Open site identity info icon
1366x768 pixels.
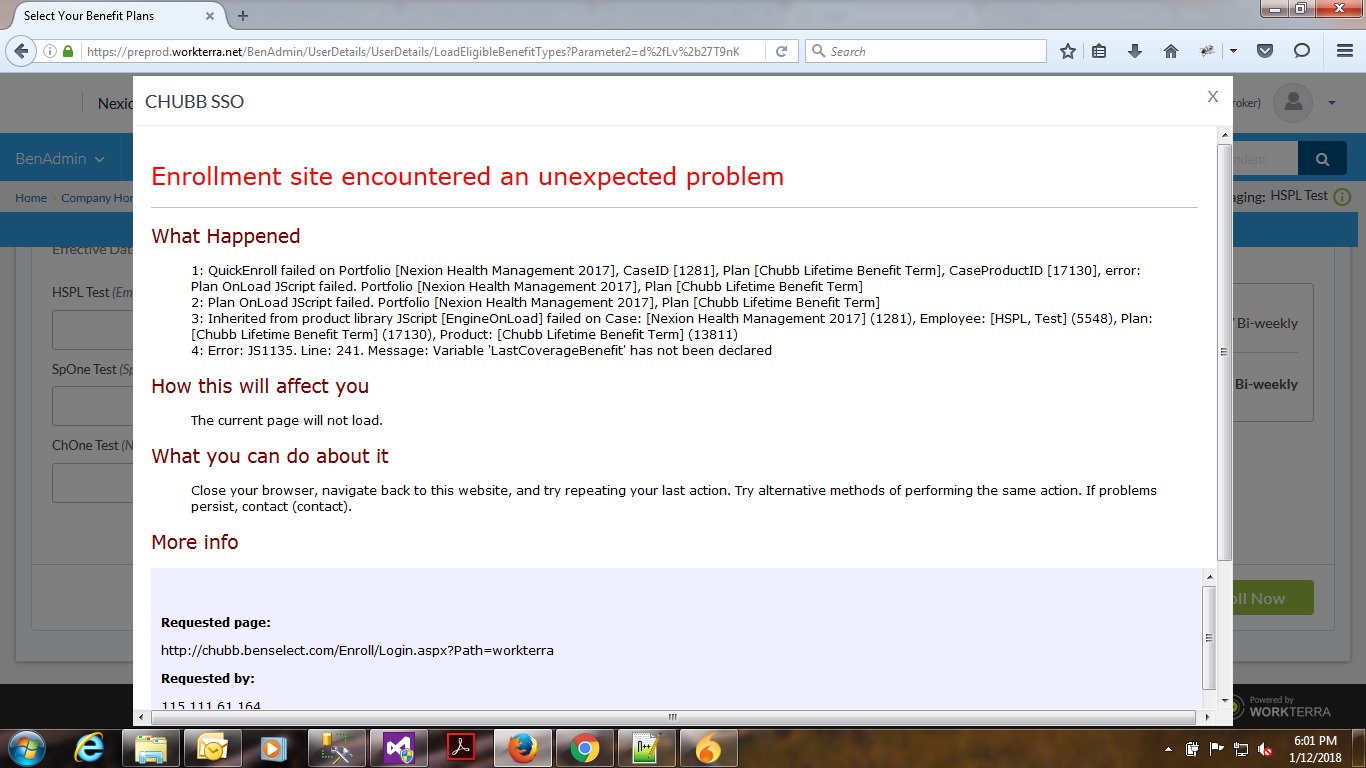point(49,51)
